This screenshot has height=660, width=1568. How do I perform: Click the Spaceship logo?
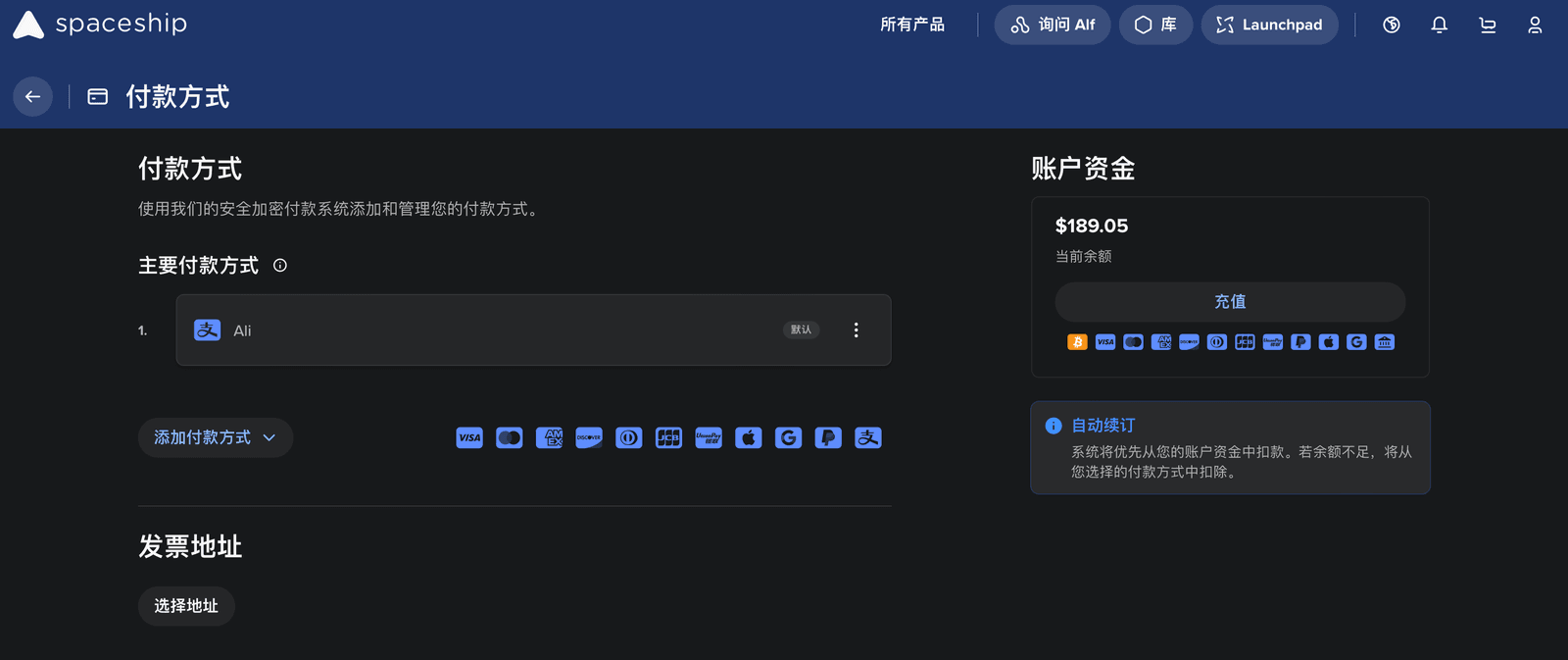99,25
